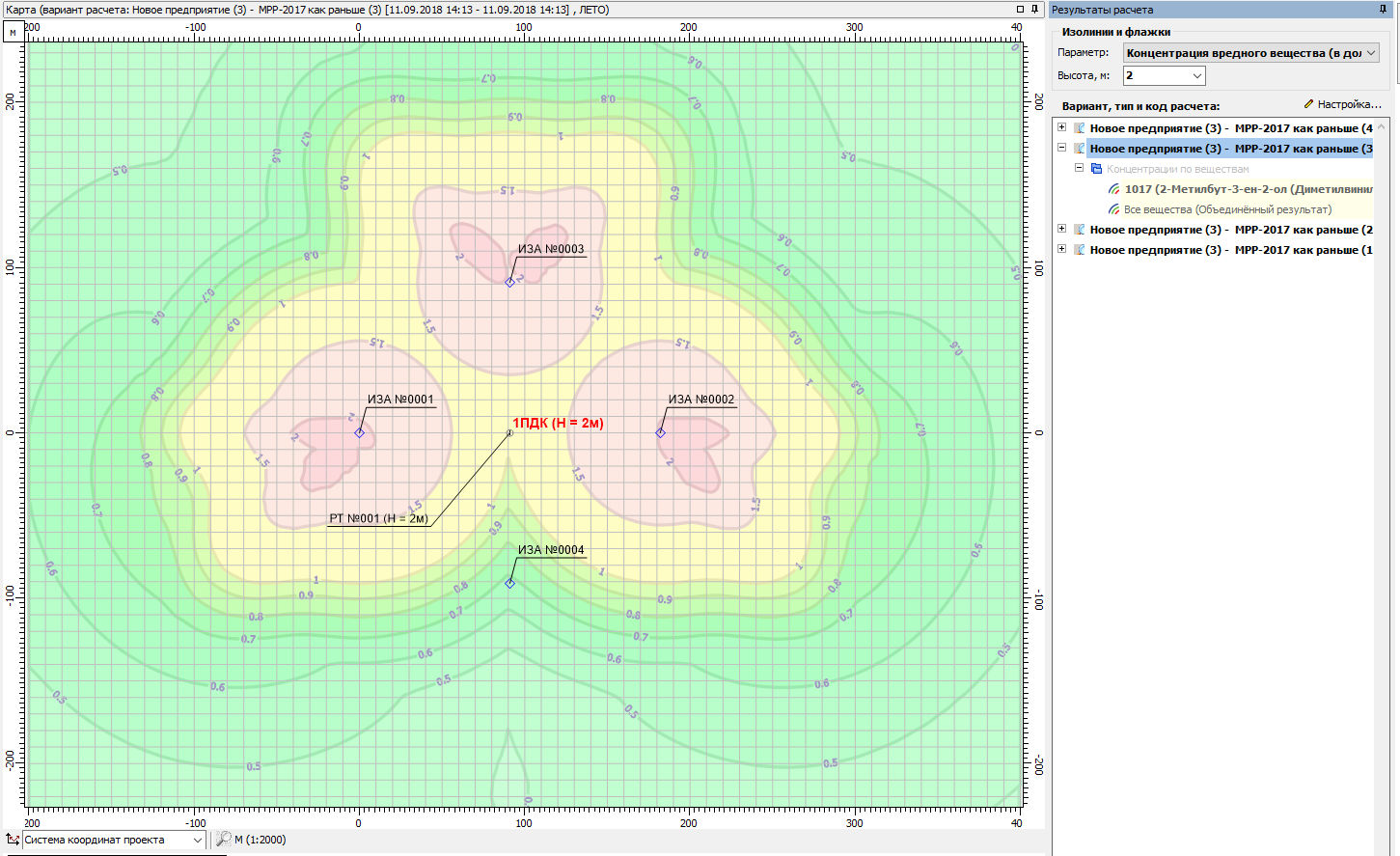Screen dimensions: 1400x856
Task: Select the ИЗА №0004 emission source marker
Action: point(510,583)
